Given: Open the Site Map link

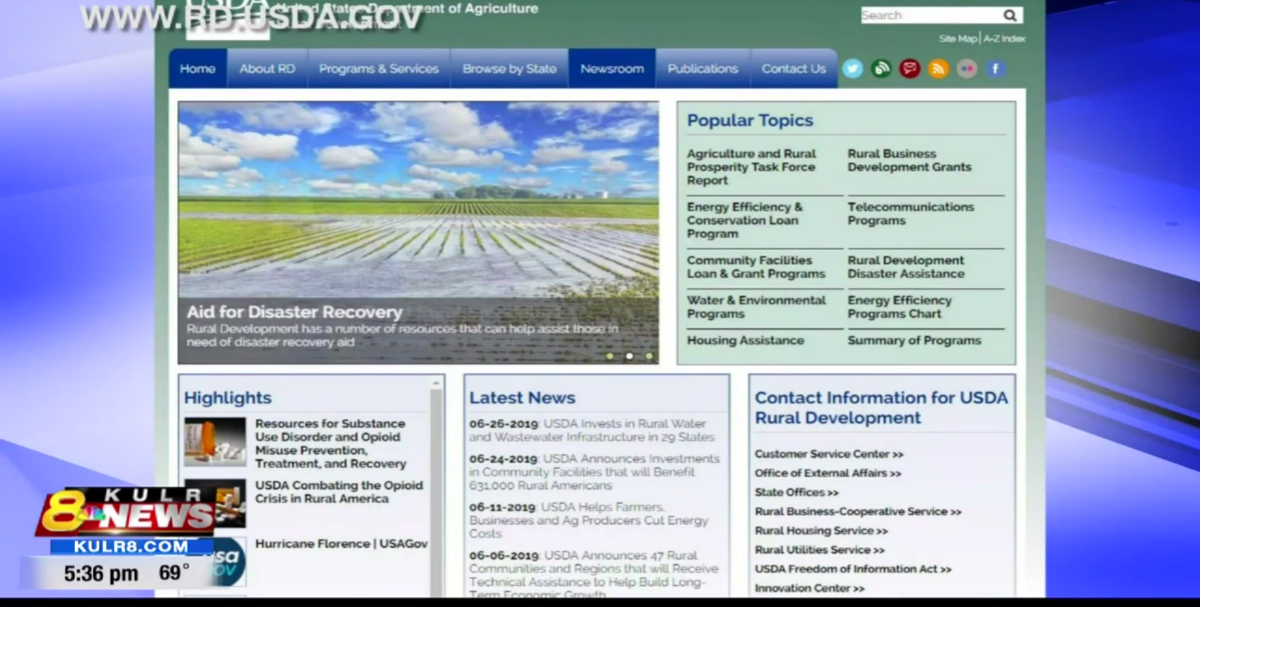Looking at the screenshot, I should click(x=957, y=39).
